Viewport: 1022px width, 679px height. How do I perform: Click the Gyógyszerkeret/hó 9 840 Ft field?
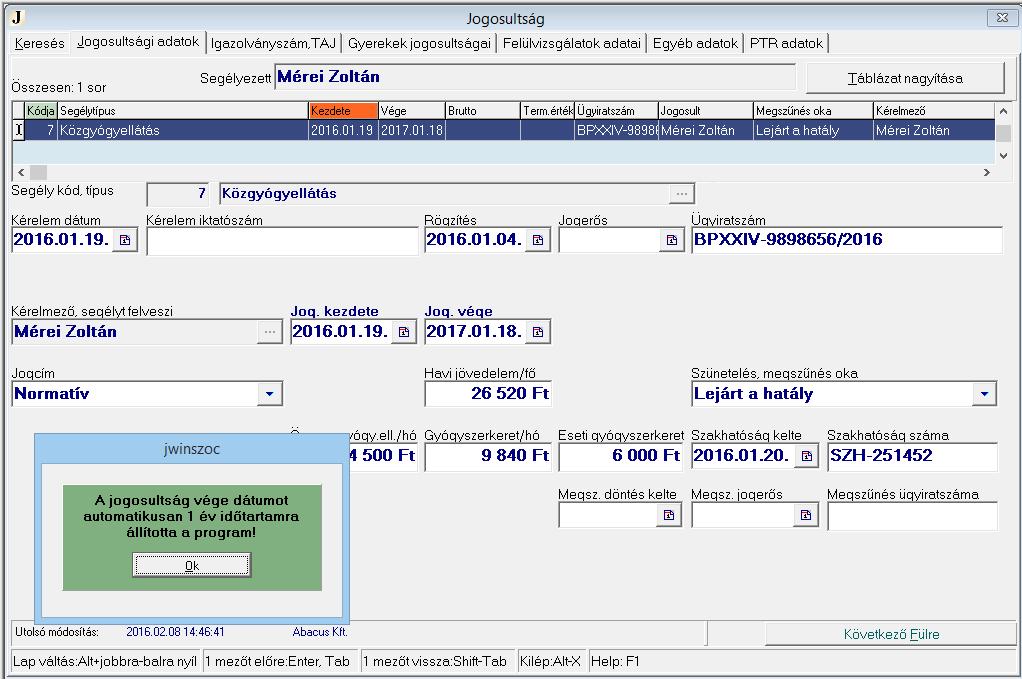488,455
